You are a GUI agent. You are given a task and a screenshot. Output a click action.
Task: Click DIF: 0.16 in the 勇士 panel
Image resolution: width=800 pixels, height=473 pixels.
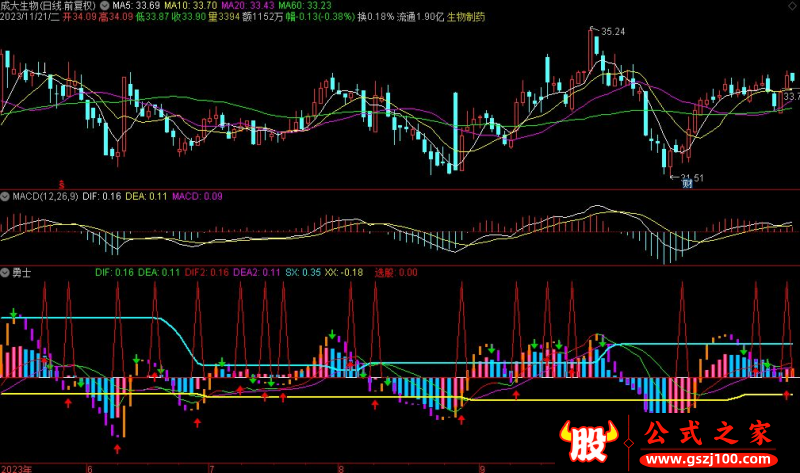point(114,272)
